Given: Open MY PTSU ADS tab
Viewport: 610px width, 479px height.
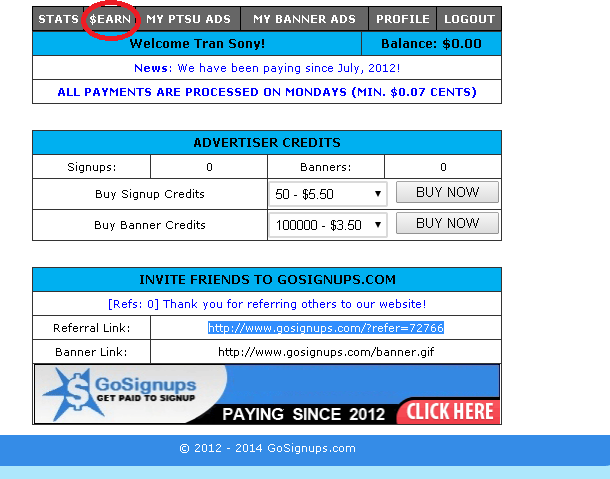Looking at the screenshot, I should [x=189, y=19].
